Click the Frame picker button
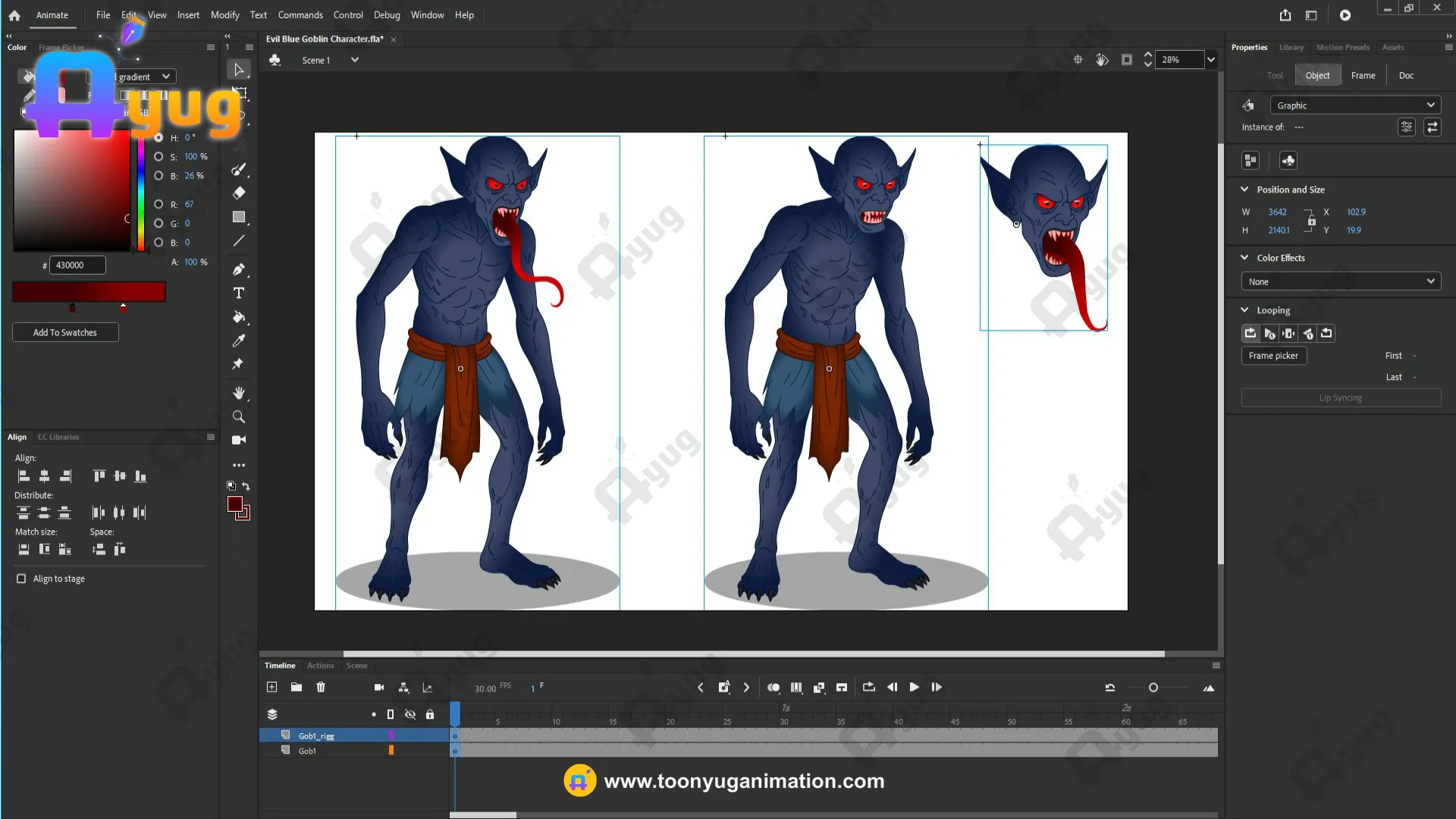 pos(1273,356)
